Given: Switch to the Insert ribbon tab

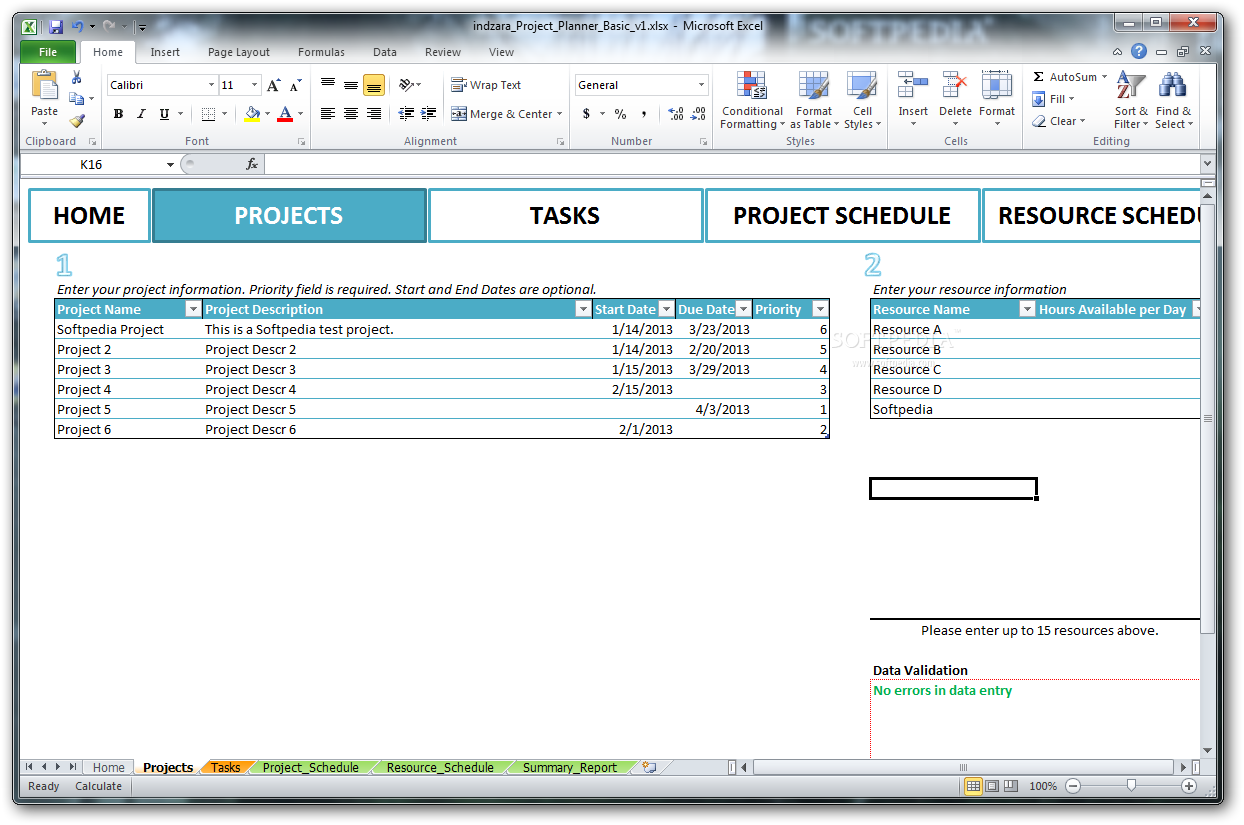Looking at the screenshot, I should click(x=165, y=52).
